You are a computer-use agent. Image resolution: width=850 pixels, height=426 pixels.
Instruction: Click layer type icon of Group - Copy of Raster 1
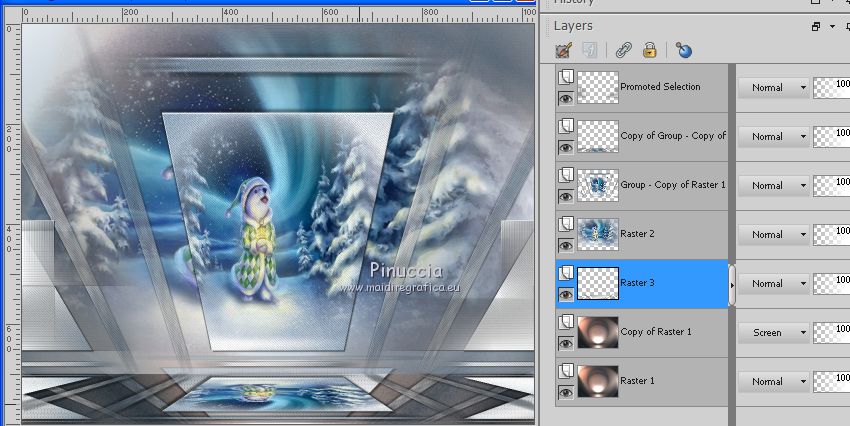pos(565,175)
